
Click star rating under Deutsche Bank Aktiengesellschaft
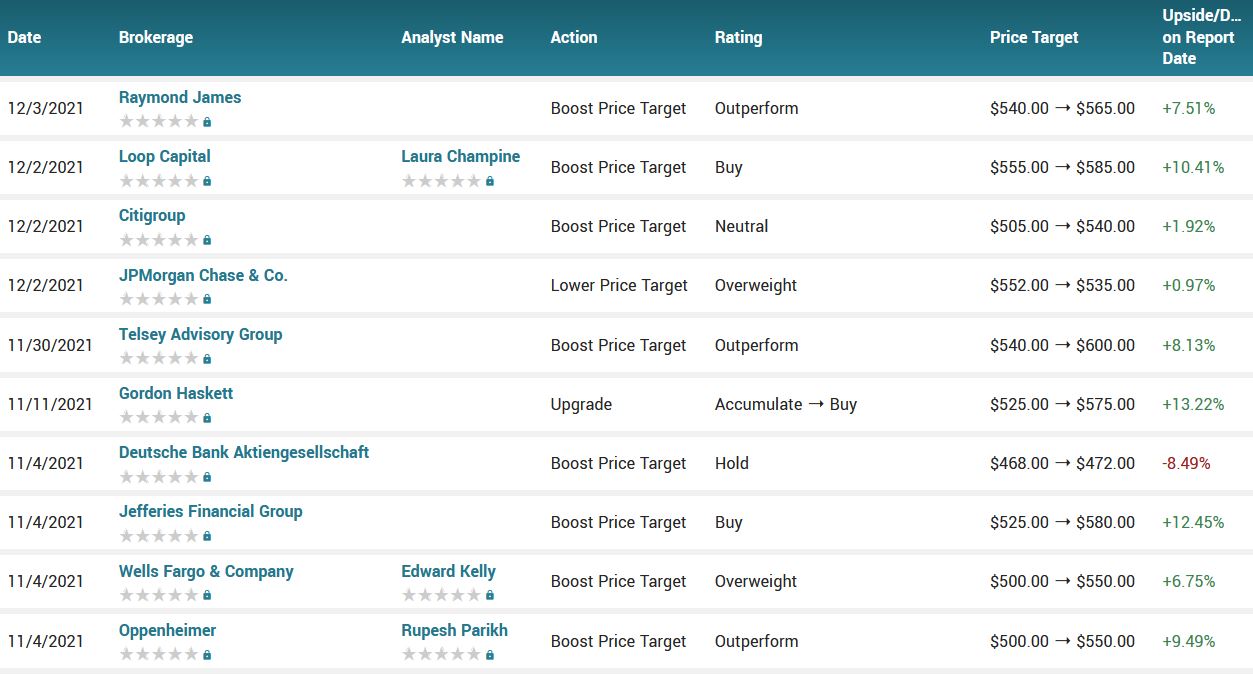(159, 477)
